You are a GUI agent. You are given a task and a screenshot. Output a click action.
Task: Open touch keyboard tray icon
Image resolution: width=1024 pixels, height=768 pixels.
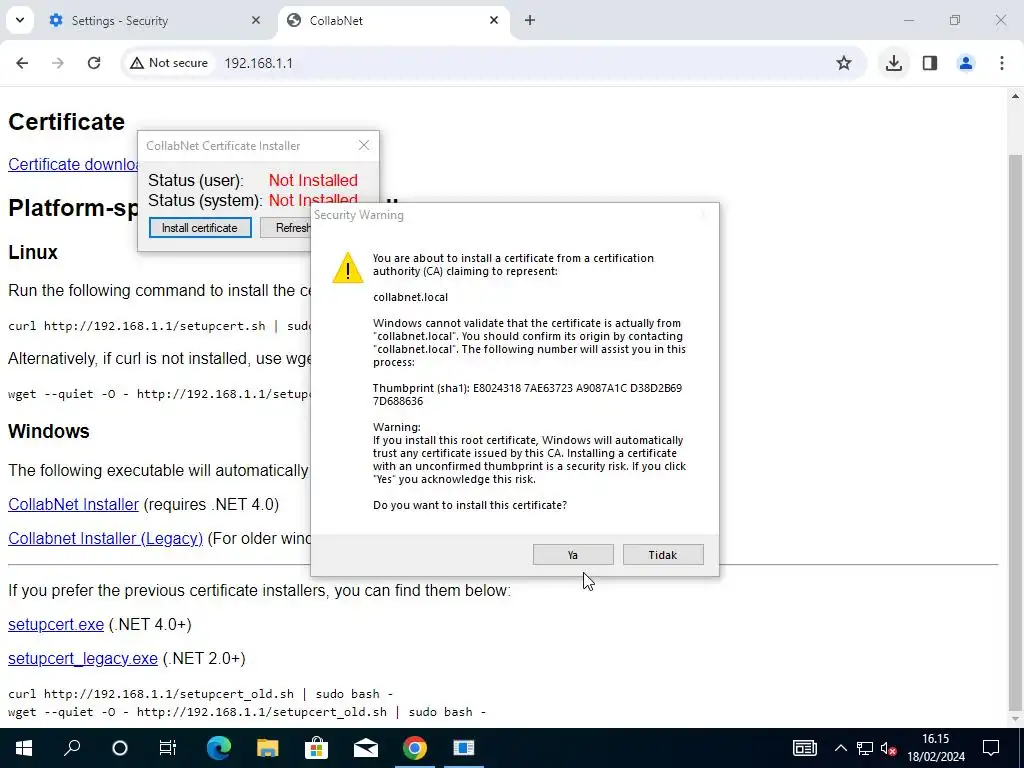[x=805, y=748]
